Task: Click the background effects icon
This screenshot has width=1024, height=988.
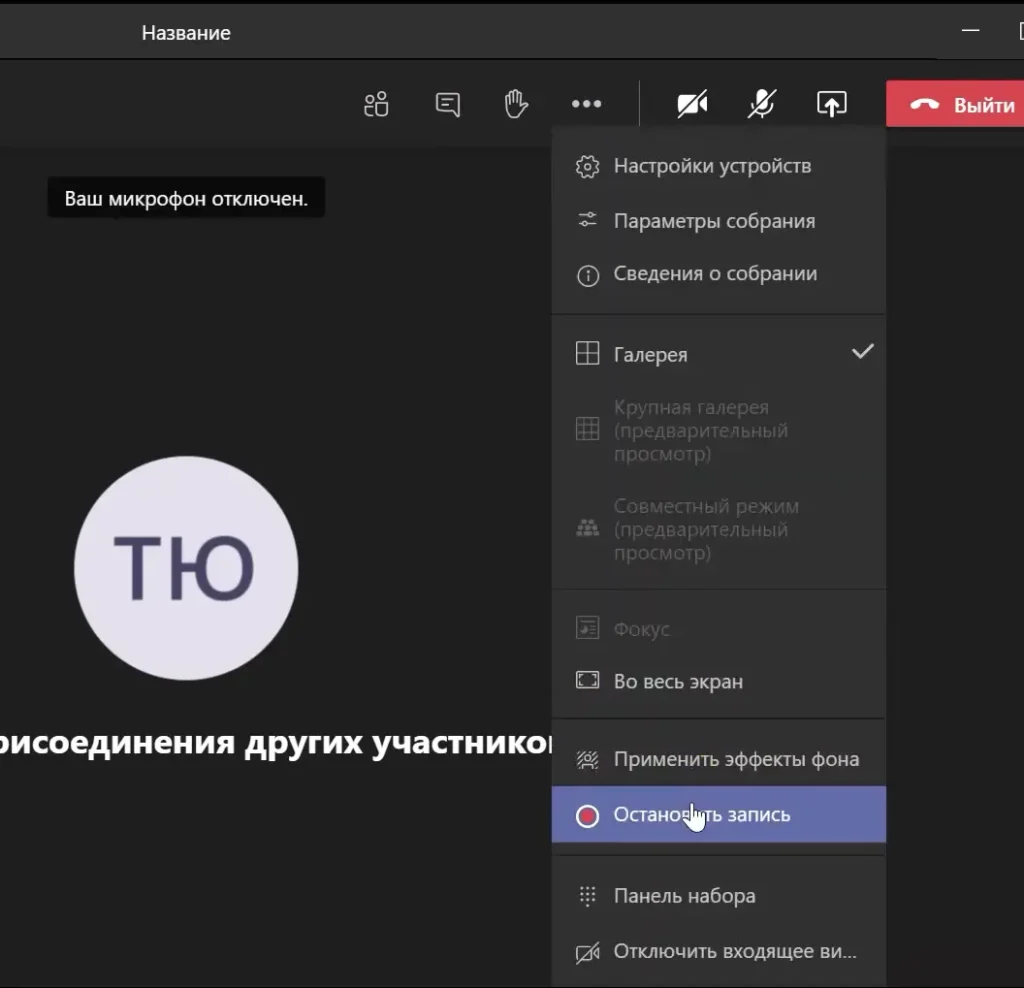Action: [x=587, y=759]
